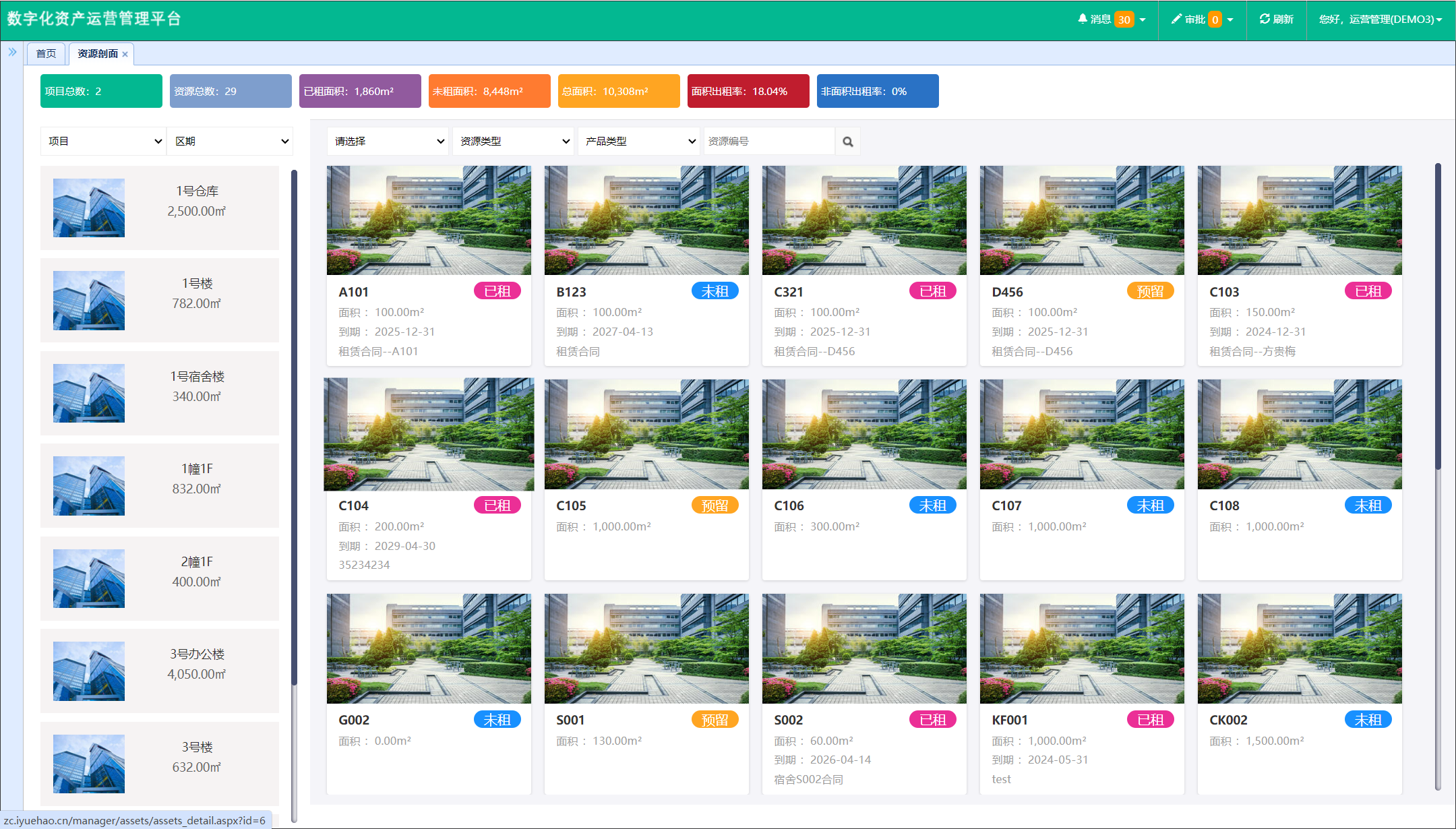
Task: Click the 未租 badge on C106
Action: 933,505
